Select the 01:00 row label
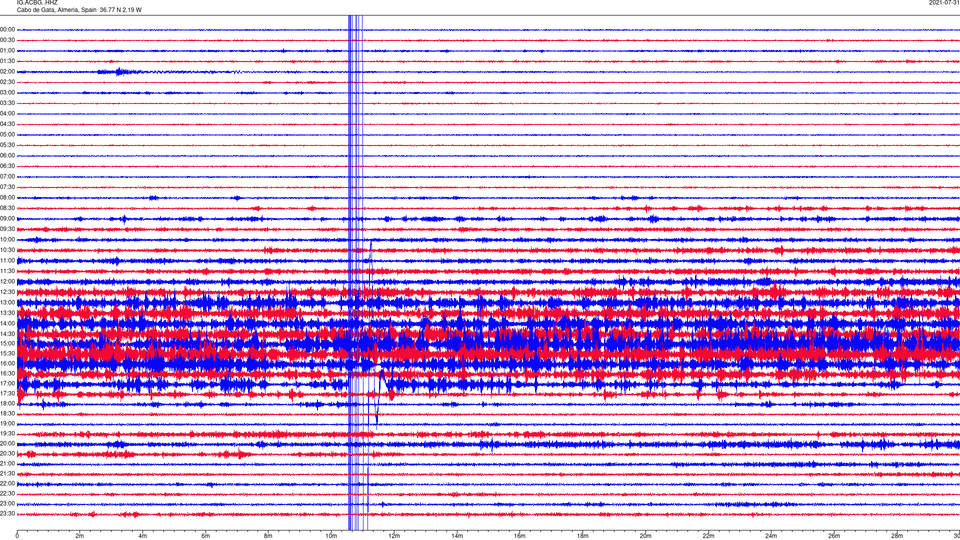 (7, 50)
